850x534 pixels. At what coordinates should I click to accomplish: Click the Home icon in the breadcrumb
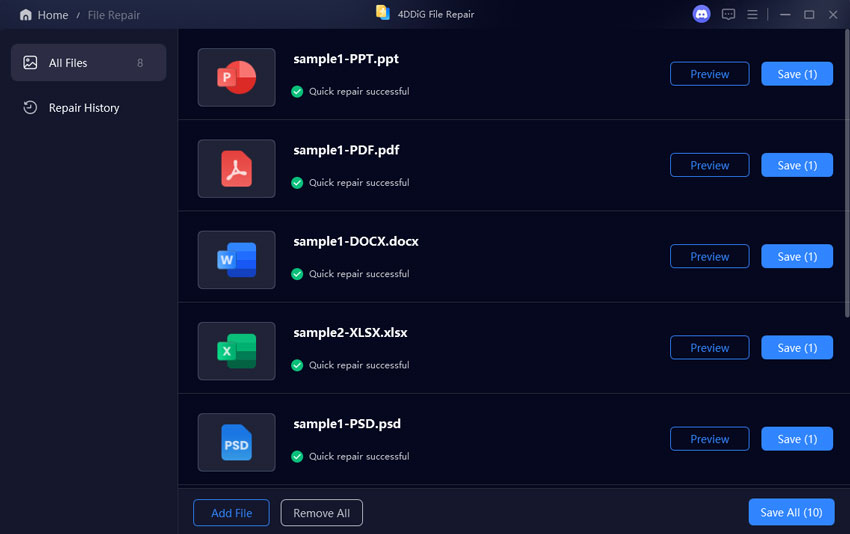25,15
